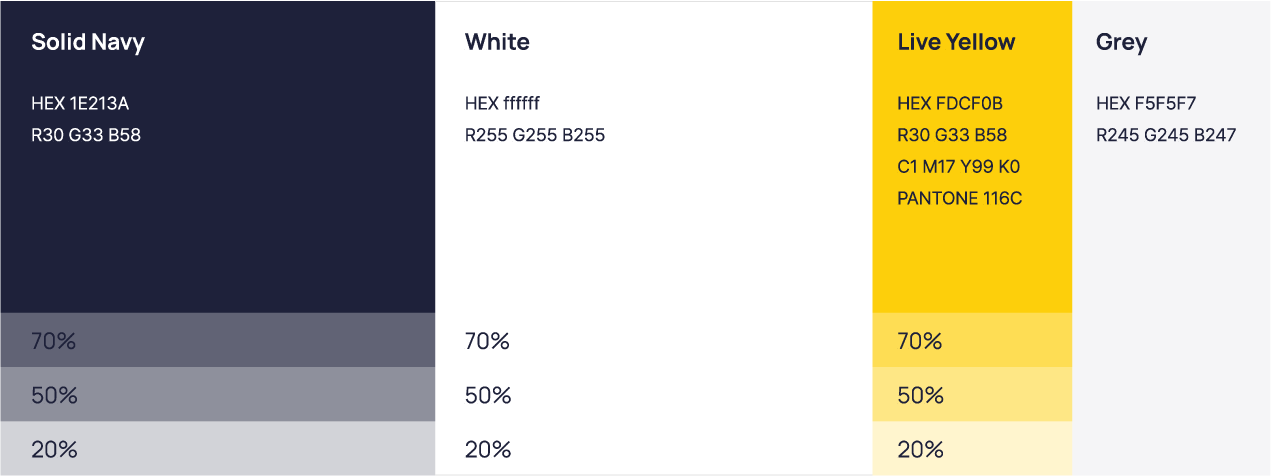Select the Live Yellow 50% tint
This screenshot has height=476, width=1271.
(972, 394)
